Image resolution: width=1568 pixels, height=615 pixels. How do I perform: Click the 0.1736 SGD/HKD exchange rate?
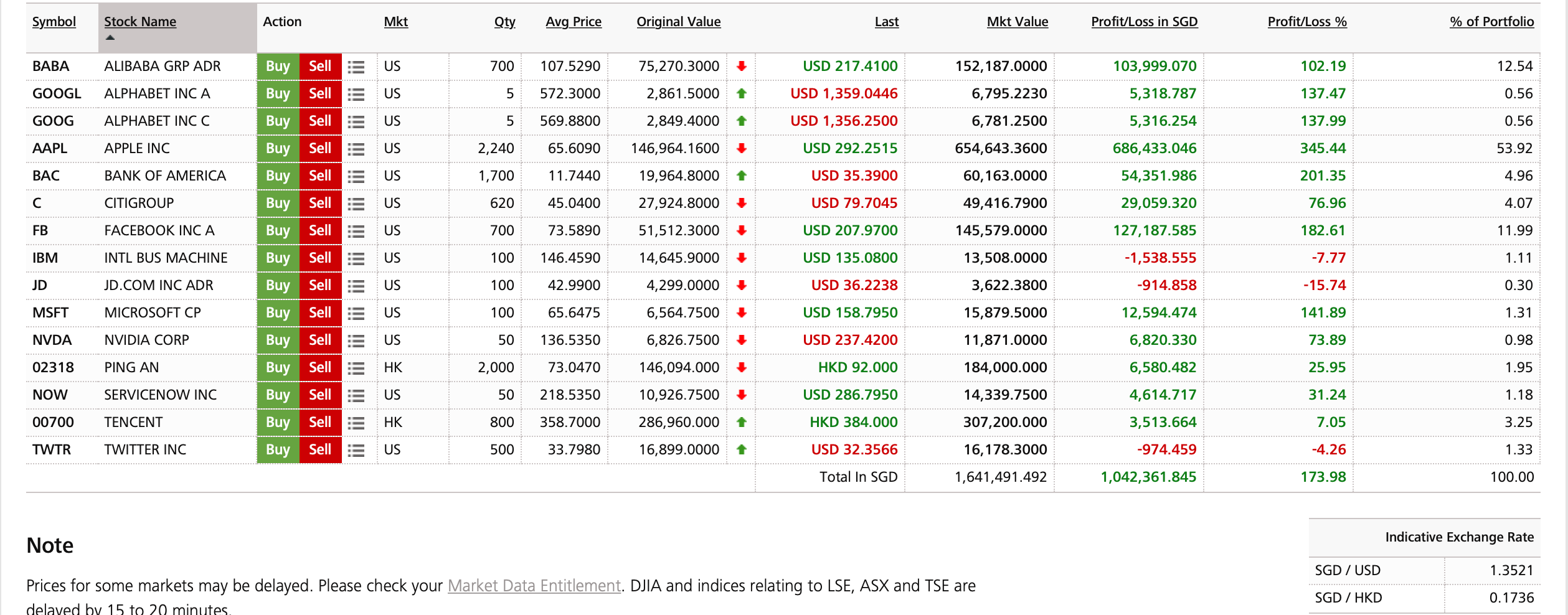tap(1511, 598)
